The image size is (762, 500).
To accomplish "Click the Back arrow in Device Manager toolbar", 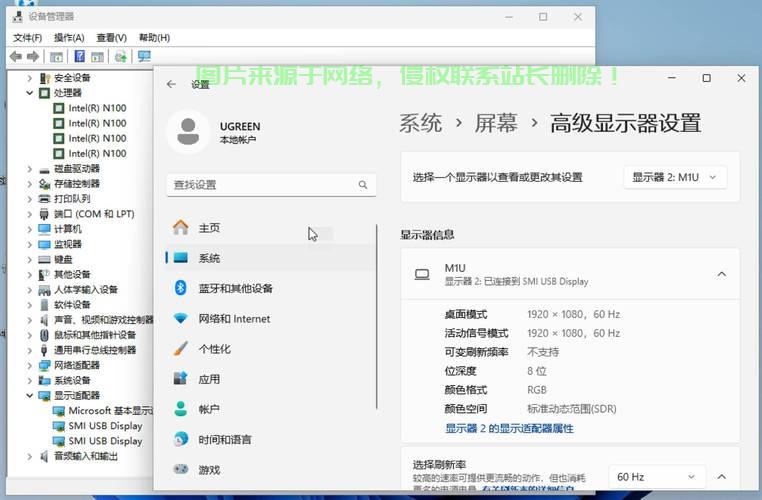I will click(x=16, y=57).
